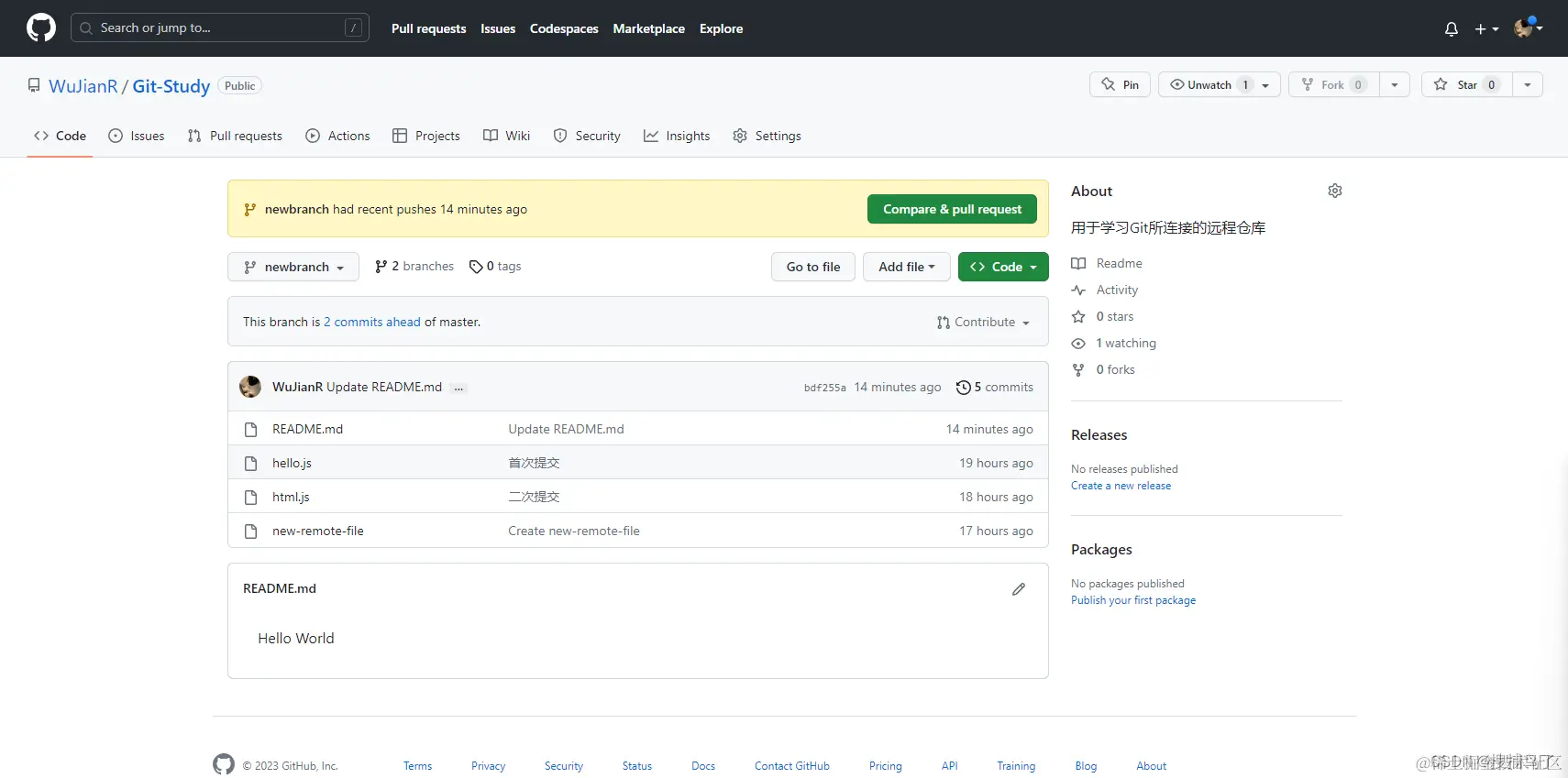Open the Add file dropdown

[x=906, y=267]
